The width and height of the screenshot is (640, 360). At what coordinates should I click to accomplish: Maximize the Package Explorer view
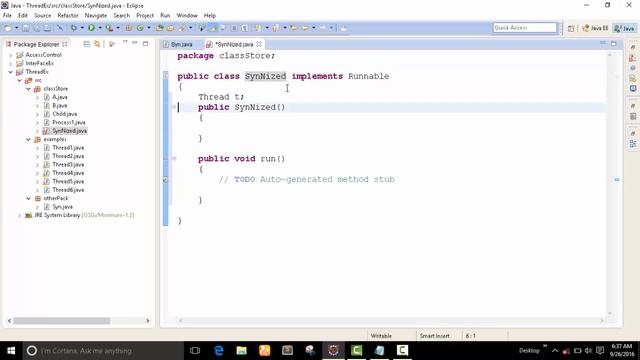point(145,44)
